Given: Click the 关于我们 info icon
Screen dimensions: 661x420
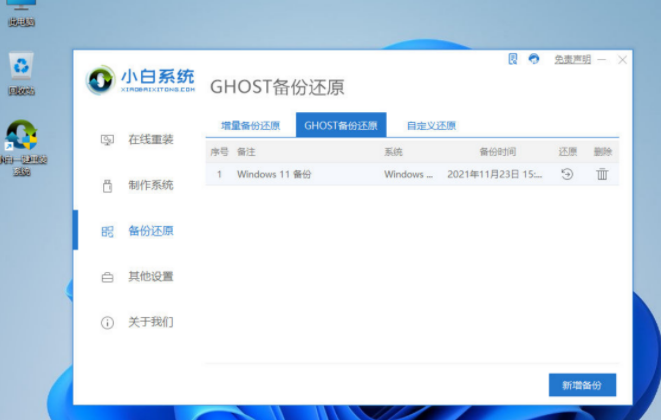Looking at the screenshot, I should pos(107,323).
